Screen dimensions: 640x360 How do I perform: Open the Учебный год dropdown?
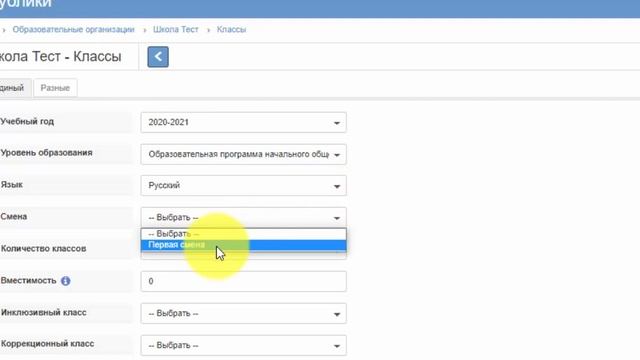243,122
